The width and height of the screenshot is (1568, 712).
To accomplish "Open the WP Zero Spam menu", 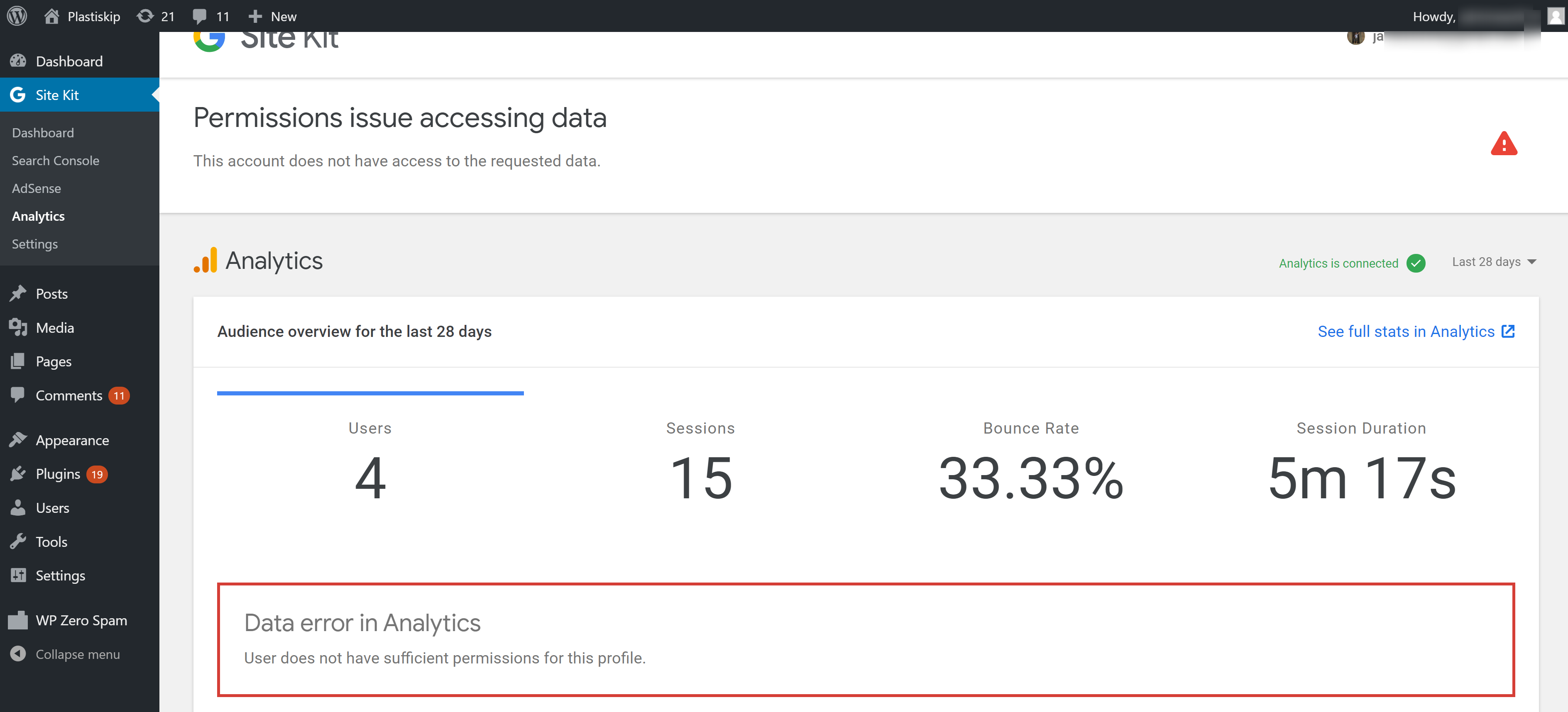I will click(x=80, y=620).
